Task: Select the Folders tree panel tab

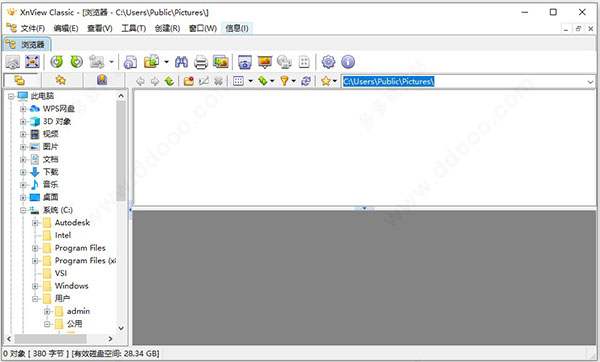Action: [x=20, y=80]
